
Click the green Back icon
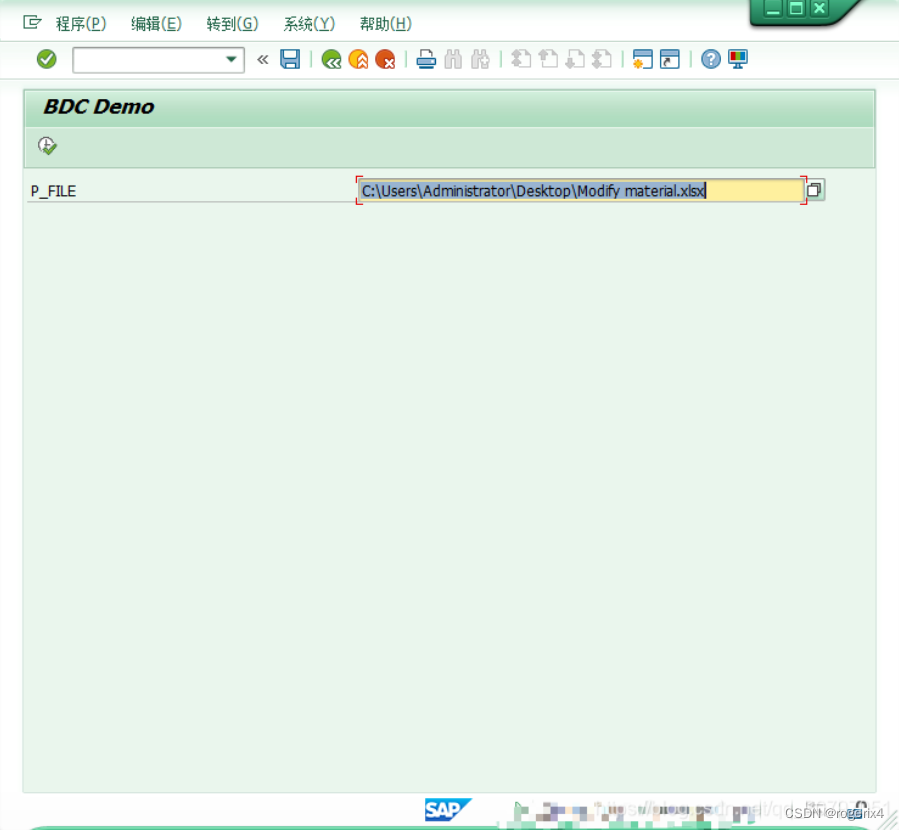click(x=331, y=59)
